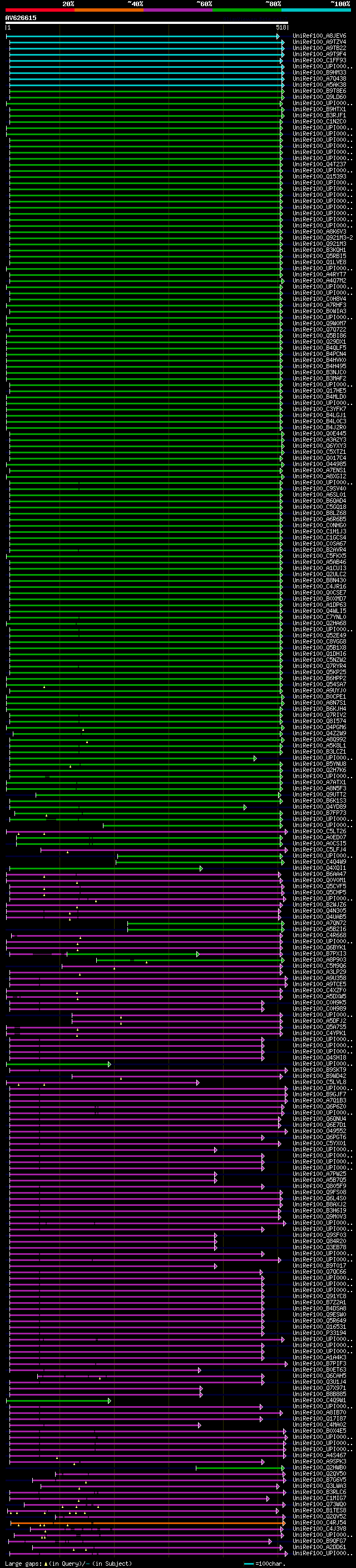Screen dimensions: 356x1568
Task: Click the white query sequence bar
Action: point(147,23)
